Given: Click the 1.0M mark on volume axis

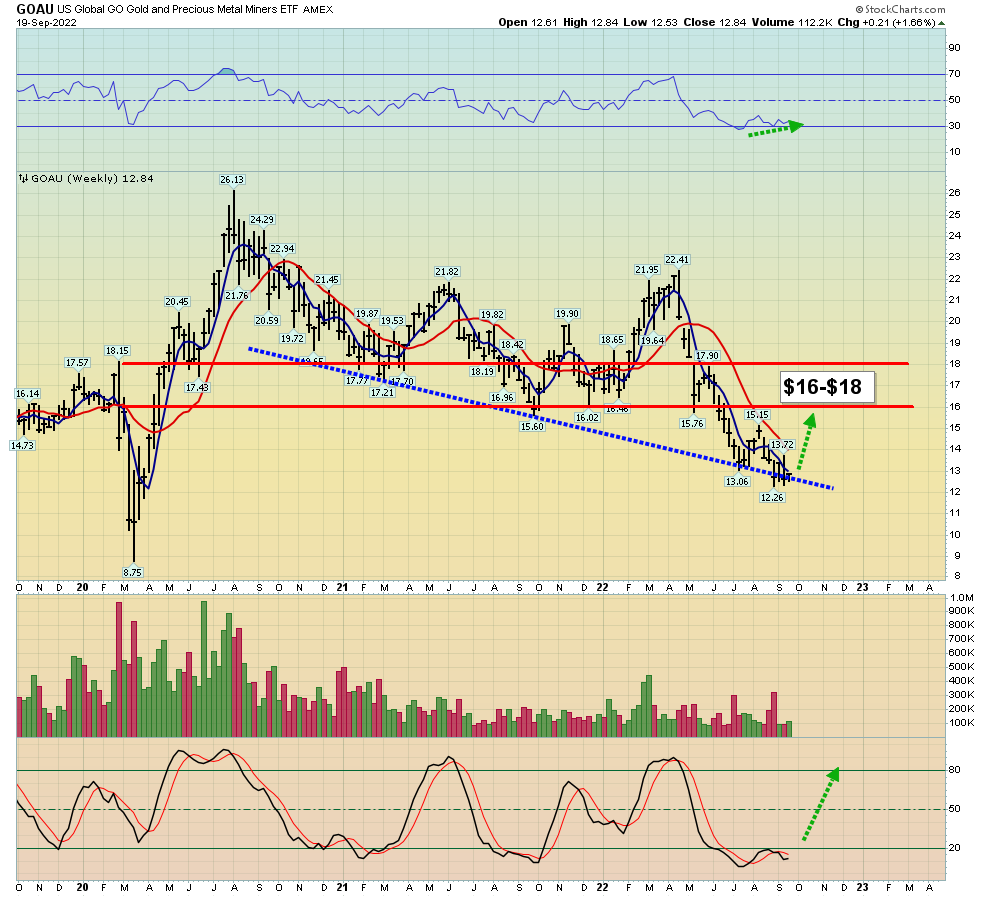Looking at the screenshot, I should tap(962, 598).
